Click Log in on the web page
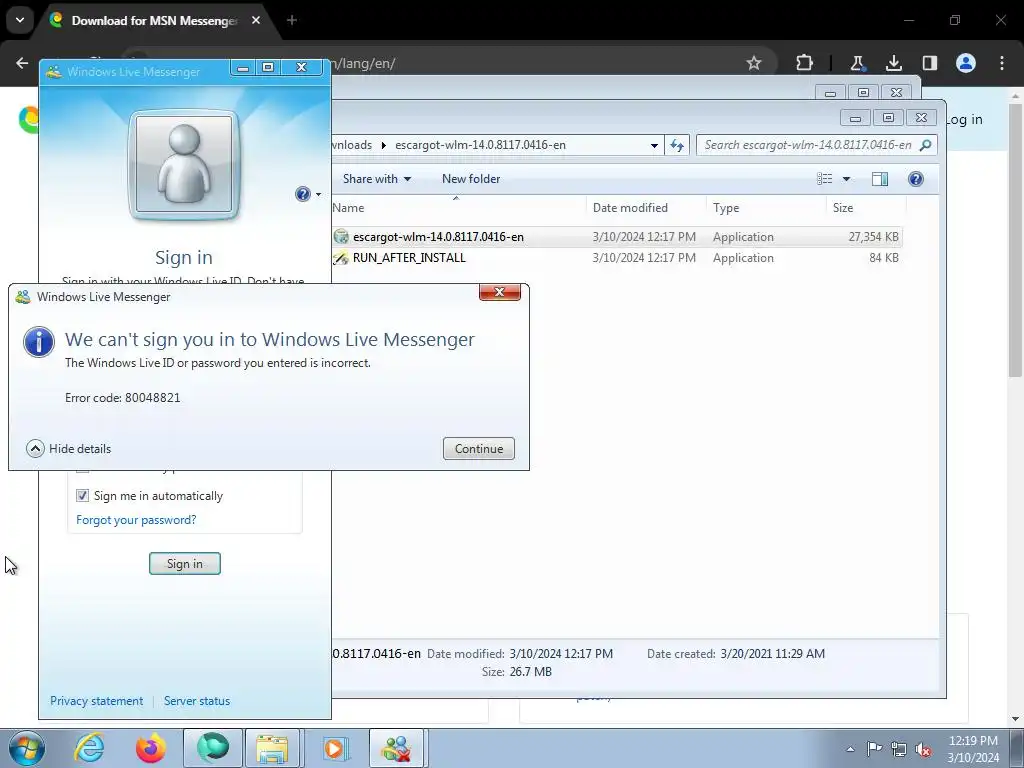 (964, 120)
